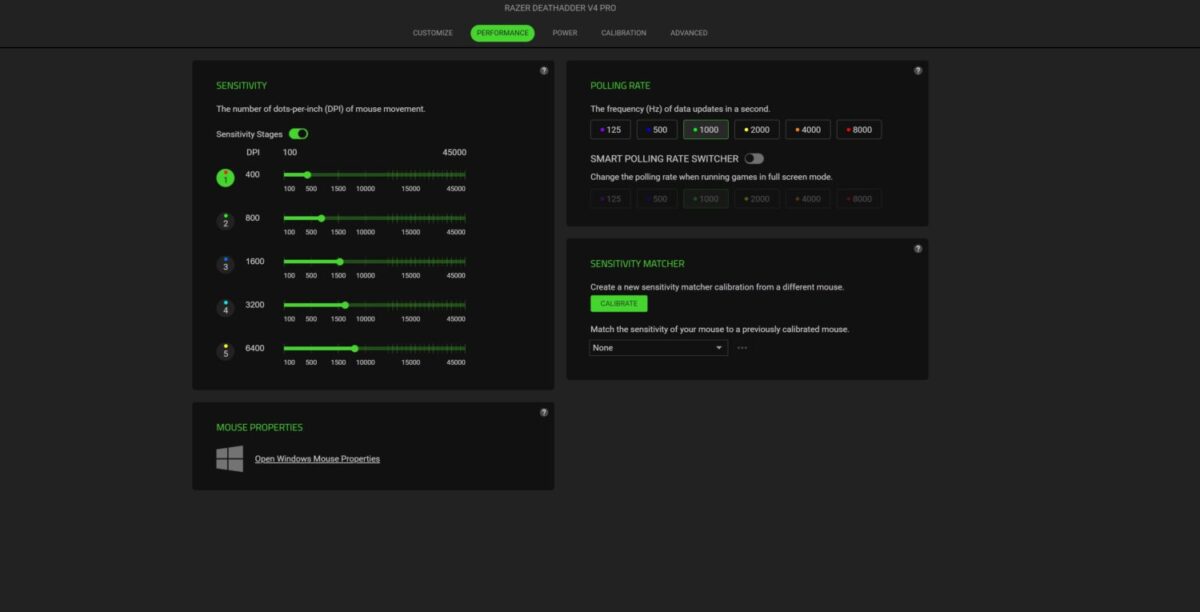Set polling rate to 2000 Hz
Viewport: 1200px width, 612px height.
[757, 130]
